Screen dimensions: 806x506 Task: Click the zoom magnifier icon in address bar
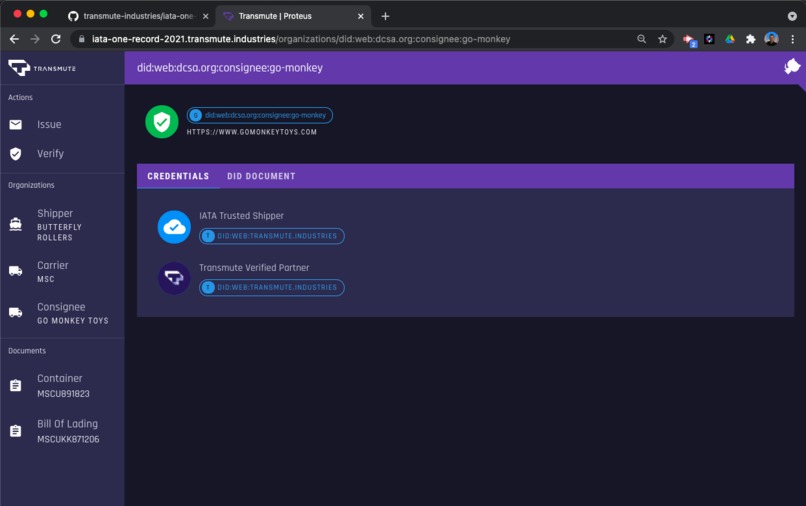[x=642, y=39]
